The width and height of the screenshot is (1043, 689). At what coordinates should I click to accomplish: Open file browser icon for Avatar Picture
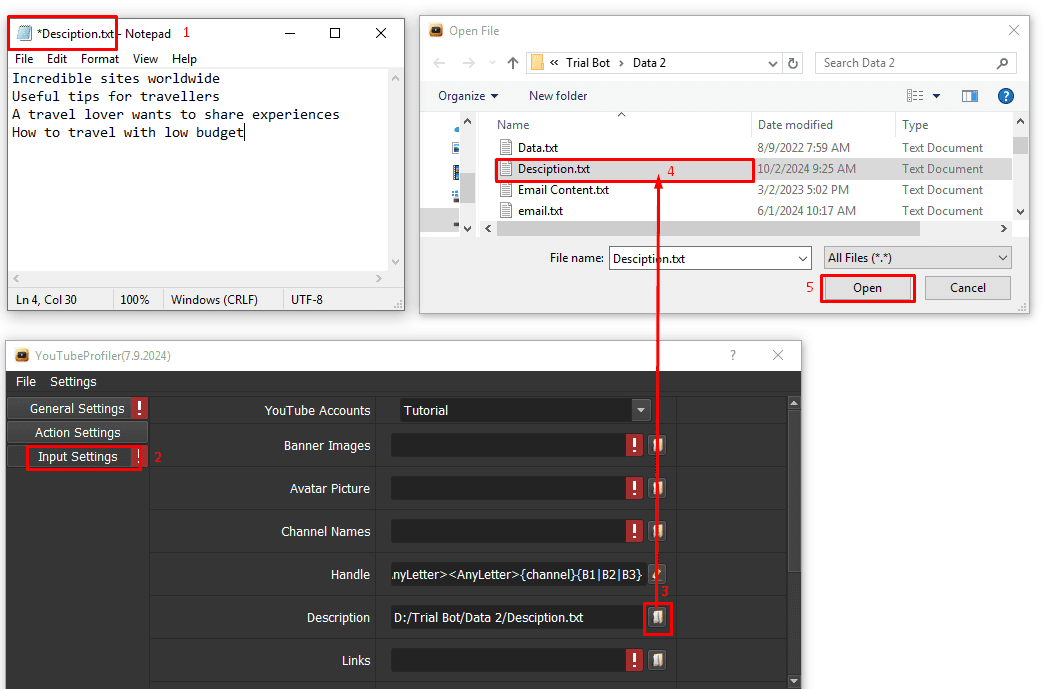pyautogui.click(x=657, y=488)
